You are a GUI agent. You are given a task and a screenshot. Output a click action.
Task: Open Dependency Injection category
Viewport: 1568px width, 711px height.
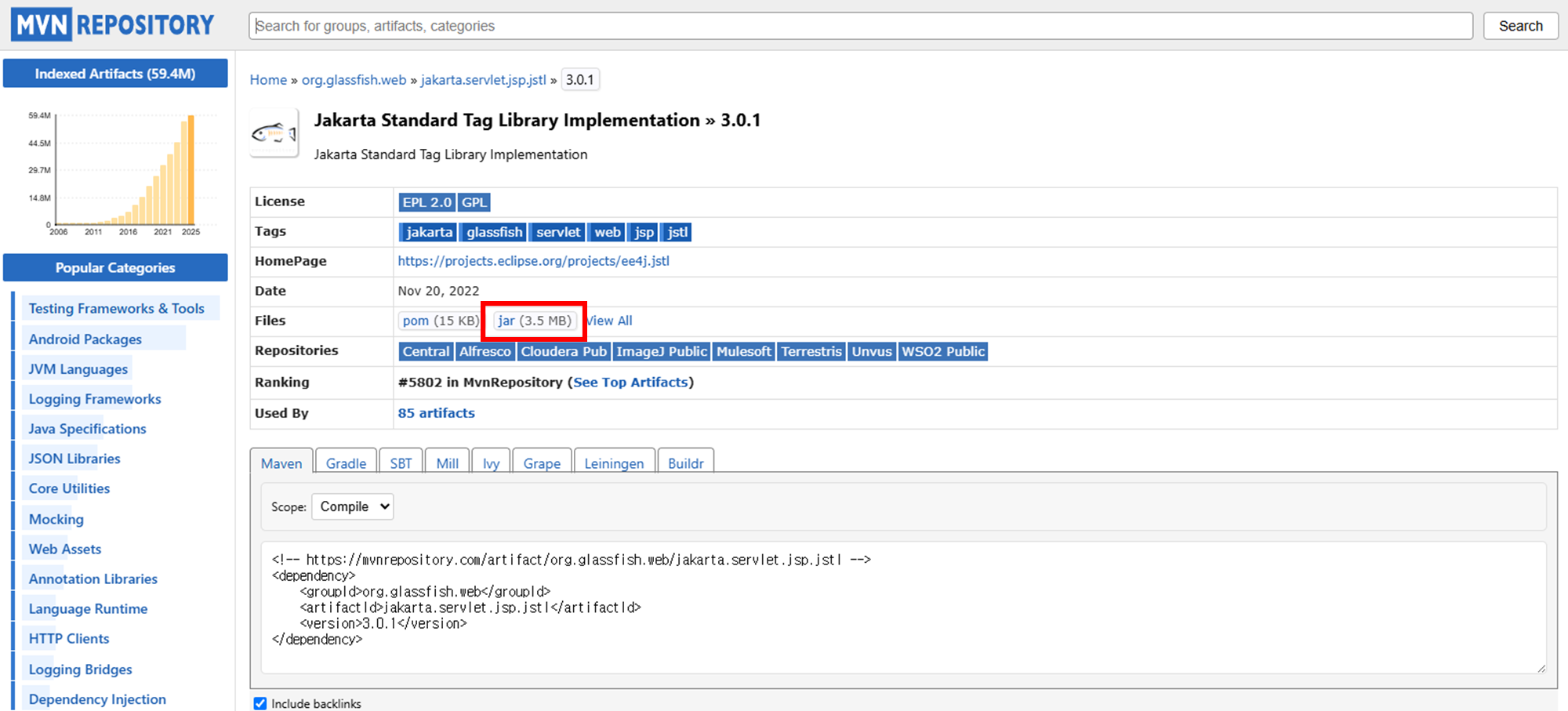pos(97,699)
